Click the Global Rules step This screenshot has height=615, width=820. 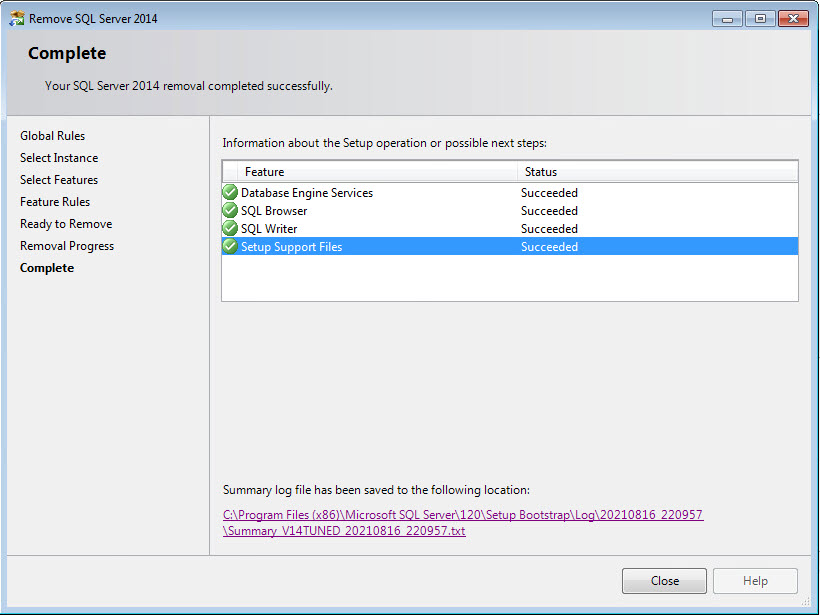click(52, 136)
